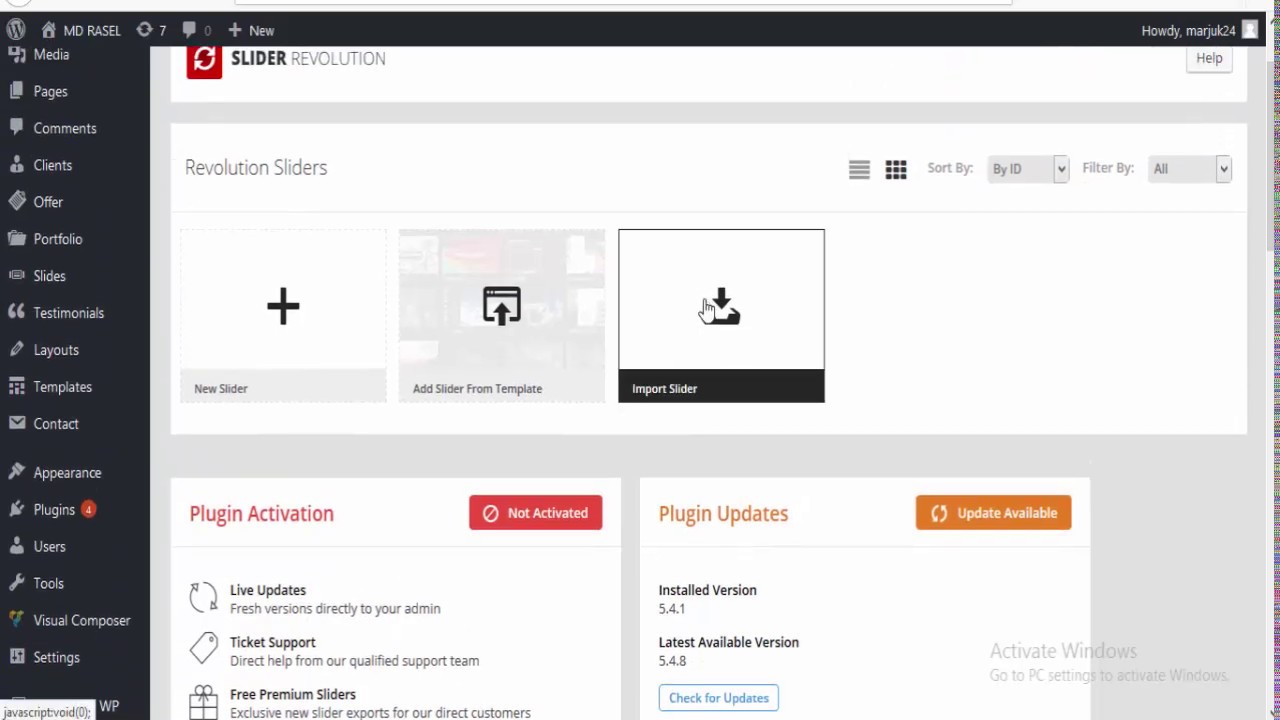Click the Ticket Support tag icon
The width and height of the screenshot is (1280, 720).
pos(203,648)
